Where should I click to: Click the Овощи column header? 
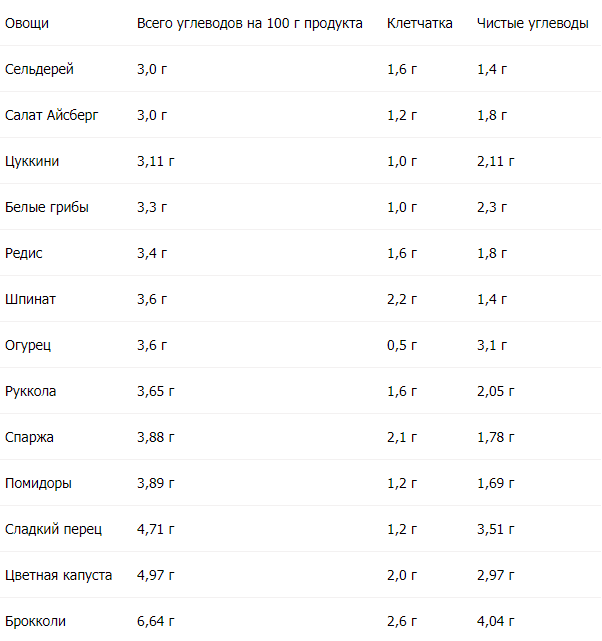click(x=27, y=23)
